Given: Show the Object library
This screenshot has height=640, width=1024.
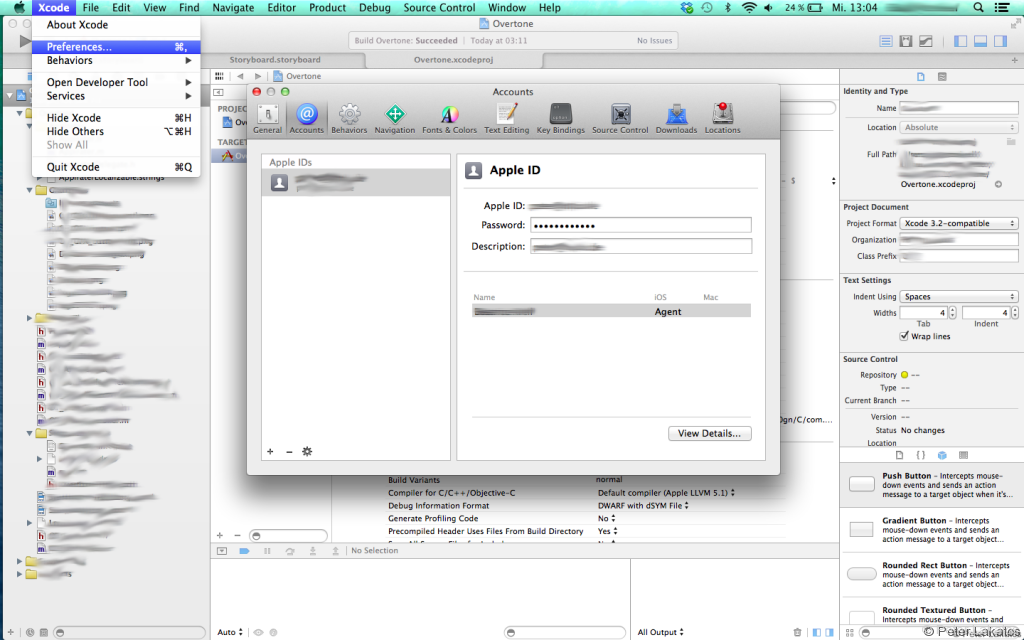Looking at the screenshot, I should point(942,455).
